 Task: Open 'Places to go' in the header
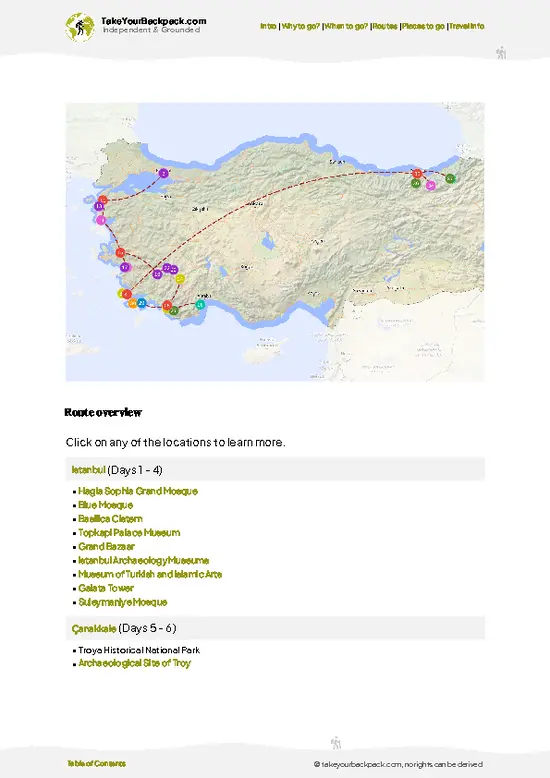[423, 26]
